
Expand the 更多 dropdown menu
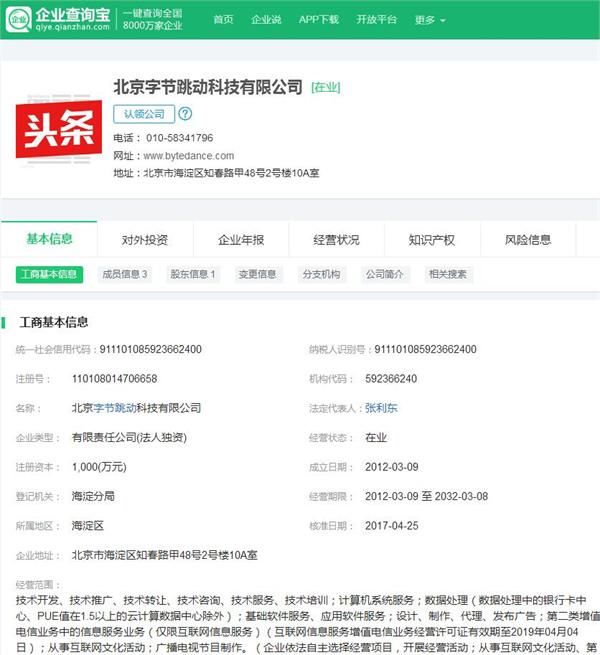click(x=430, y=20)
